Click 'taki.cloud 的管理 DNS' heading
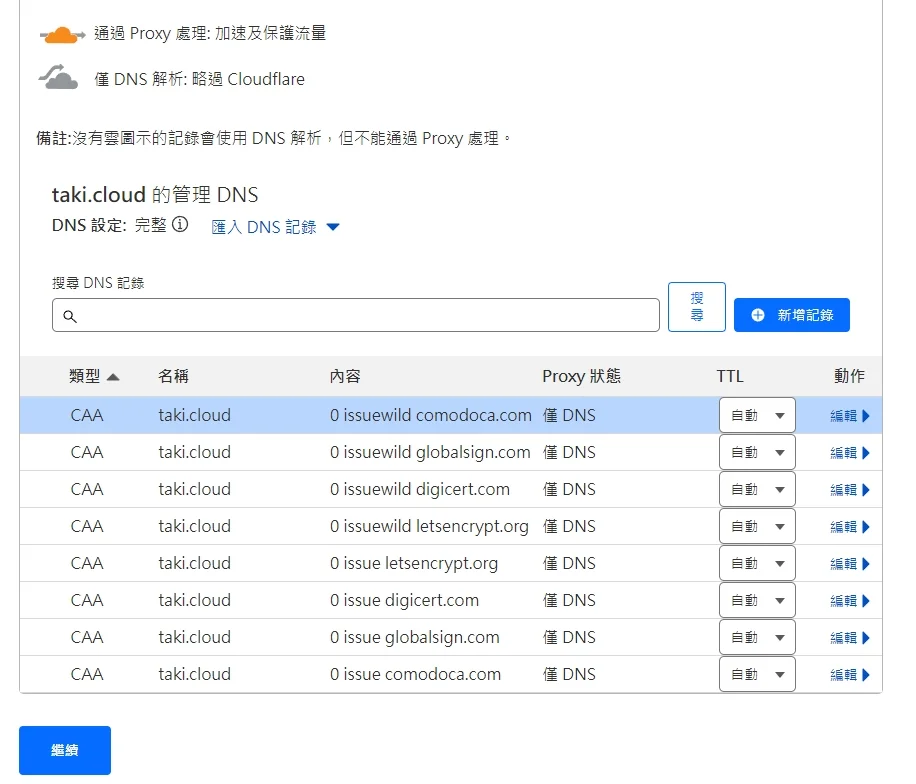This screenshot has height=784, width=916. tap(155, 195)
